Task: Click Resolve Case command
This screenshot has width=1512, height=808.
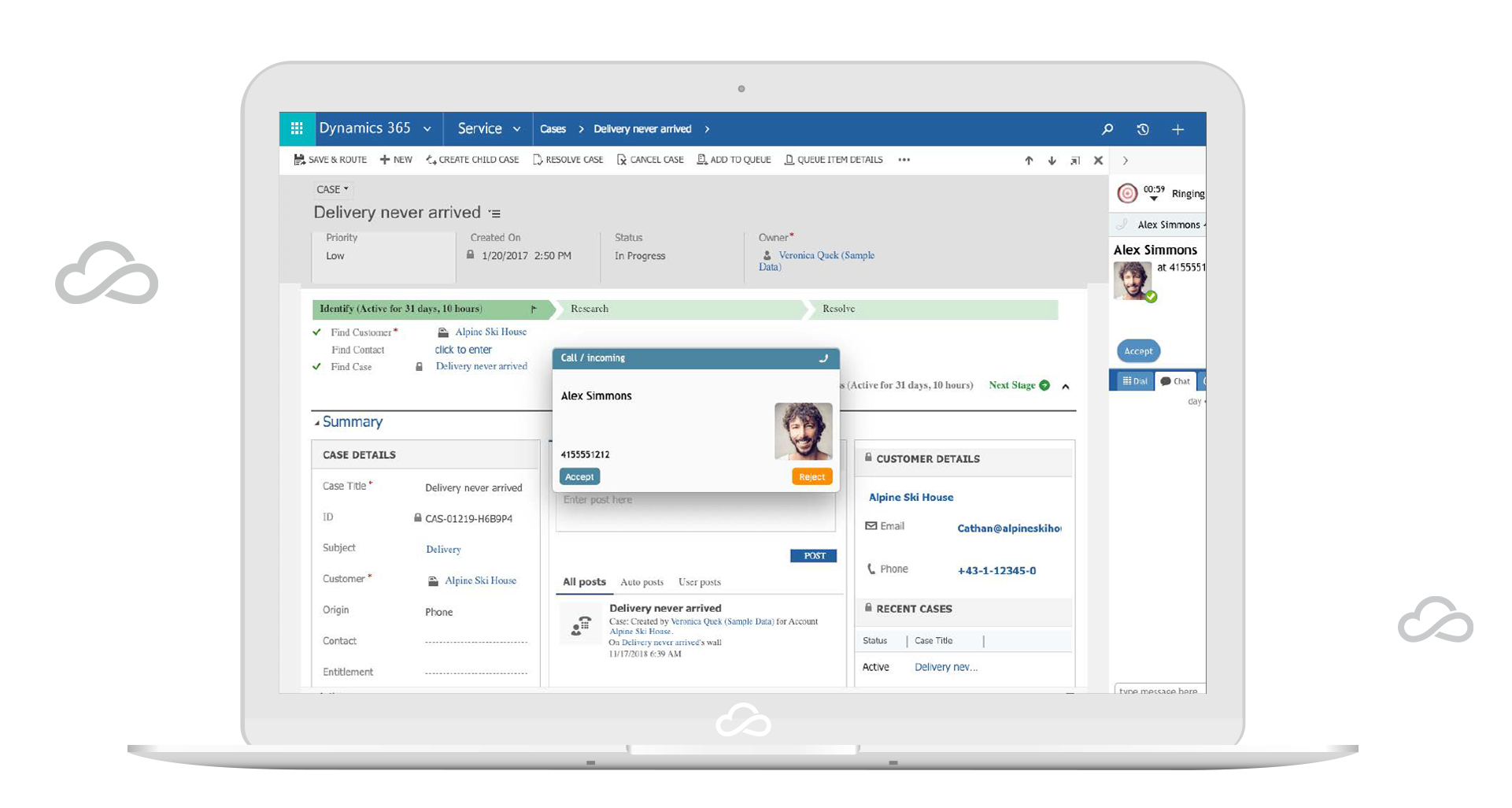Action: [568, 160]
